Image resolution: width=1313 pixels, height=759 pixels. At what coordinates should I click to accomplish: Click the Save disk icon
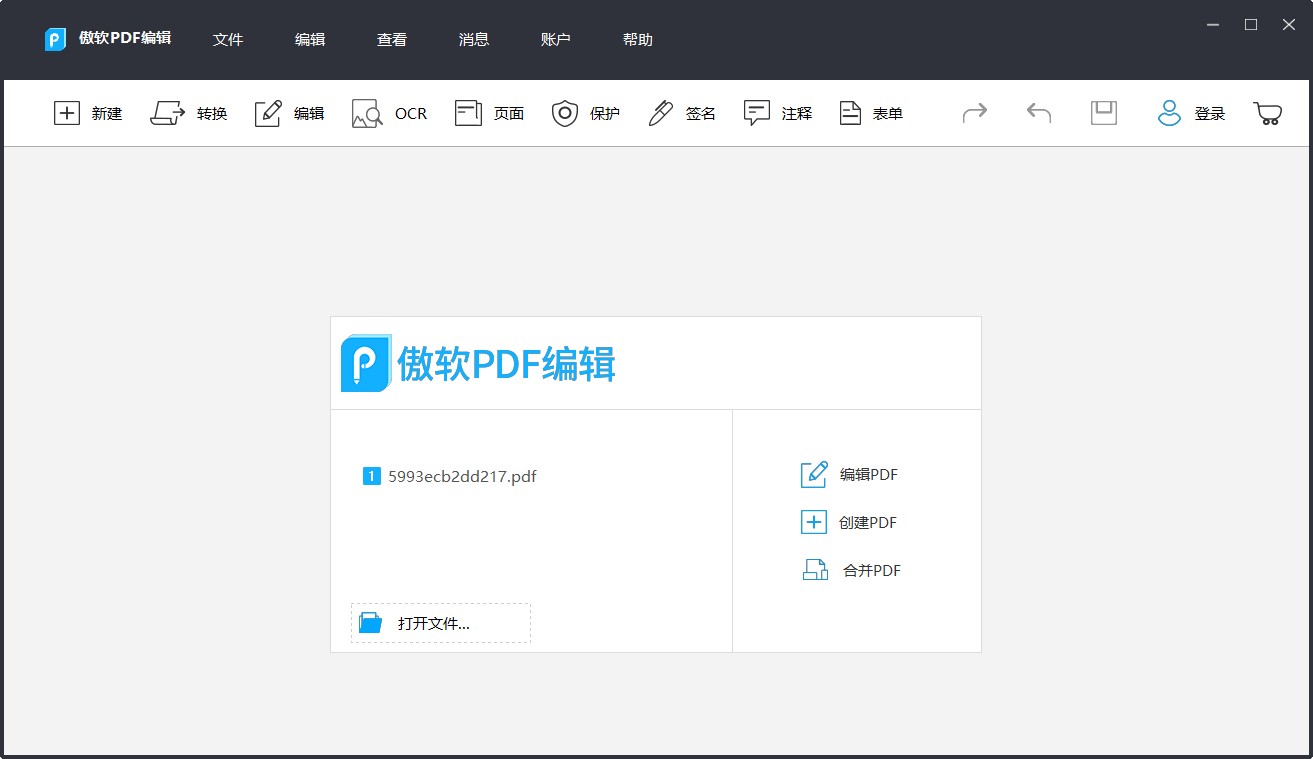click(1103, 113)
